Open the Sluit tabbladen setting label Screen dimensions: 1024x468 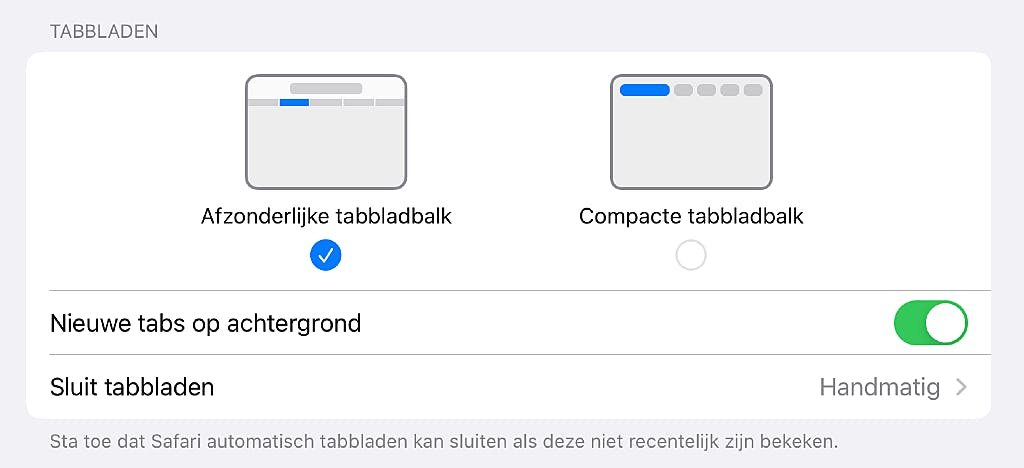pos(132,387)
